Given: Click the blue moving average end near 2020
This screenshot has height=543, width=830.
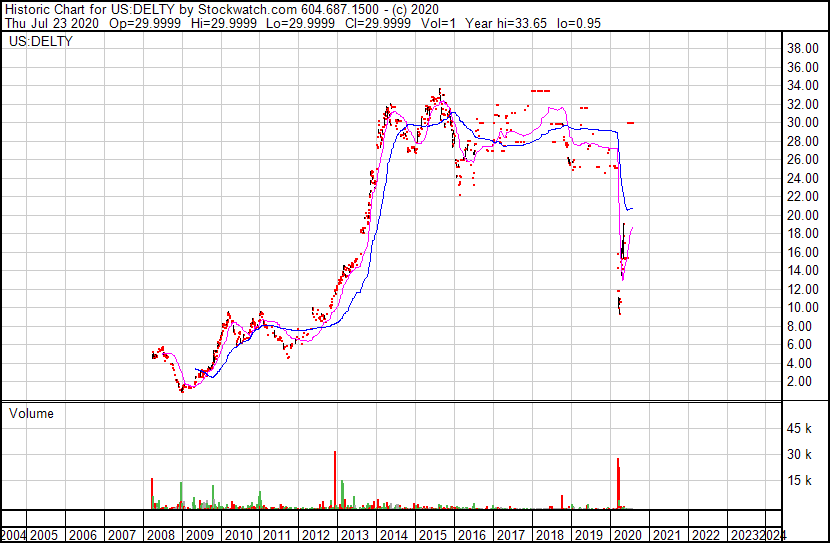Looking at the screenshot, I should tap(631, 209).
